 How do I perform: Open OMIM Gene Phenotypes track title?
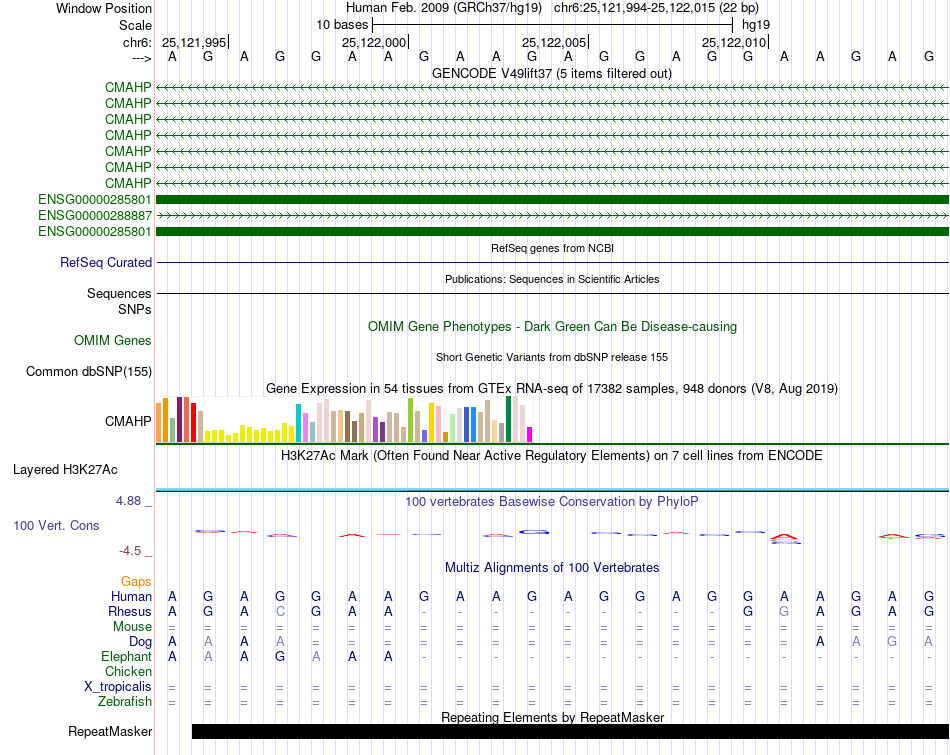coord(552,327)
